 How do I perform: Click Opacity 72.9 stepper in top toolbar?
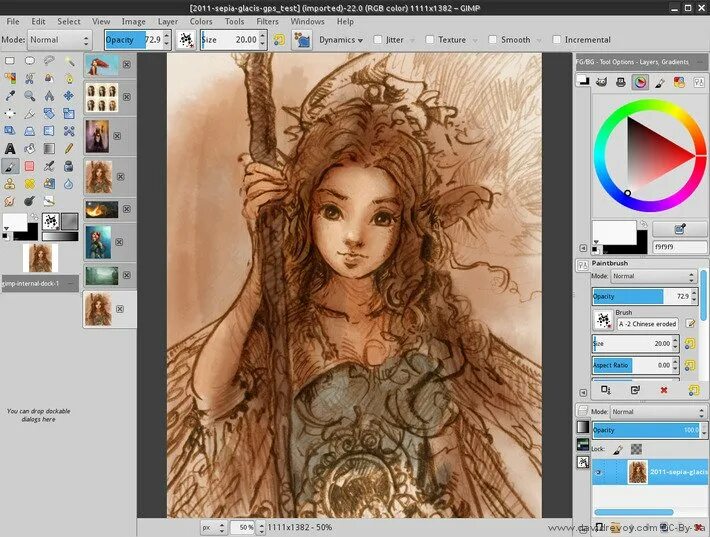(x=167, y=40)
